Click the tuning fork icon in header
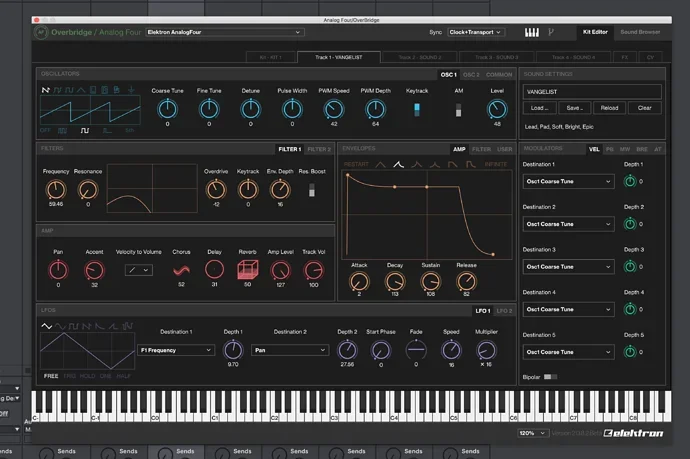Viewport: 690px width, 459px height. [551, 32]
